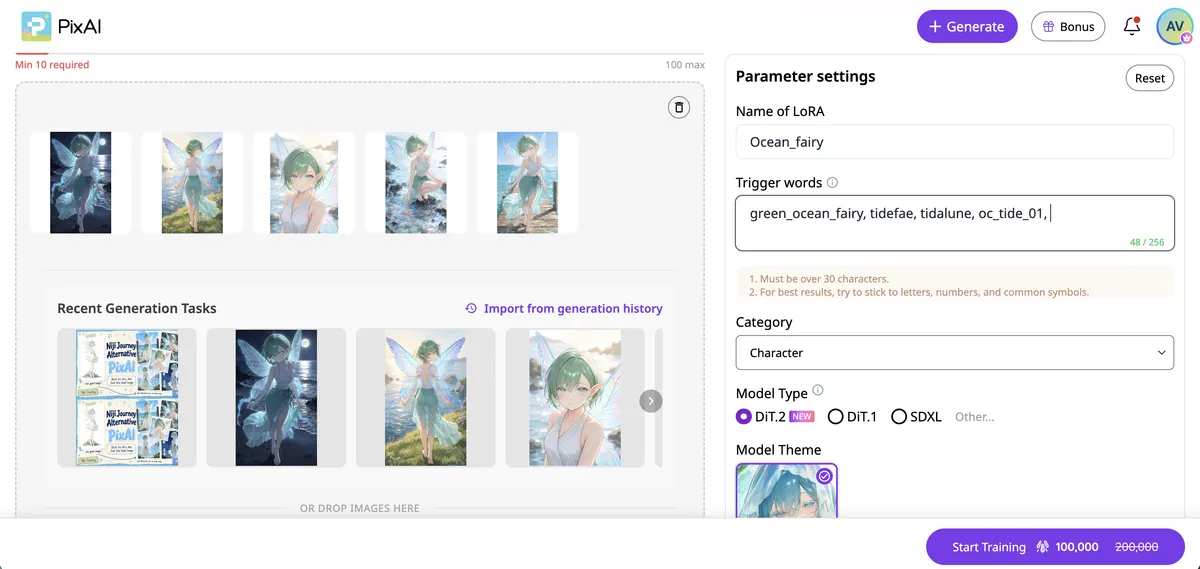1200x569 pixels.
Task: Click the Niji Journey Alternative task thumbnail
Action: click(127, 398)
